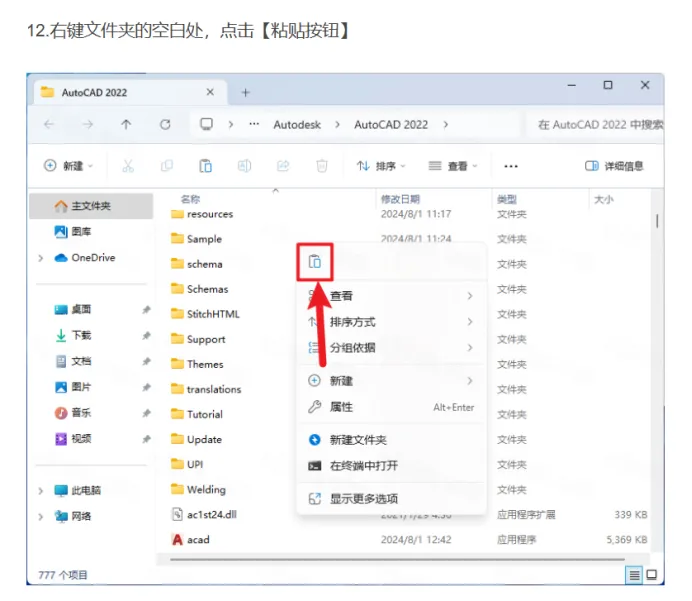
Task: Click the Paste icon in the context menu
Action: click(x=315, y=262)
